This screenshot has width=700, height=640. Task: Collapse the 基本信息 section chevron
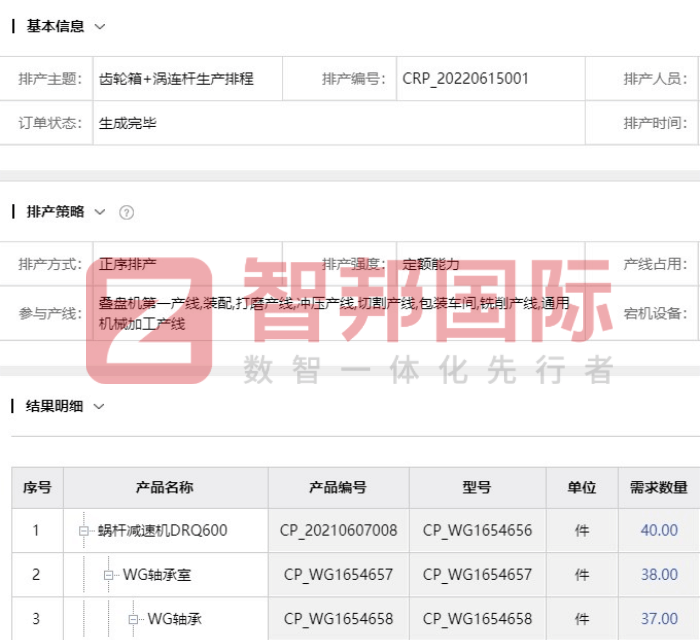pyautogui.click(x=99, y=27)
